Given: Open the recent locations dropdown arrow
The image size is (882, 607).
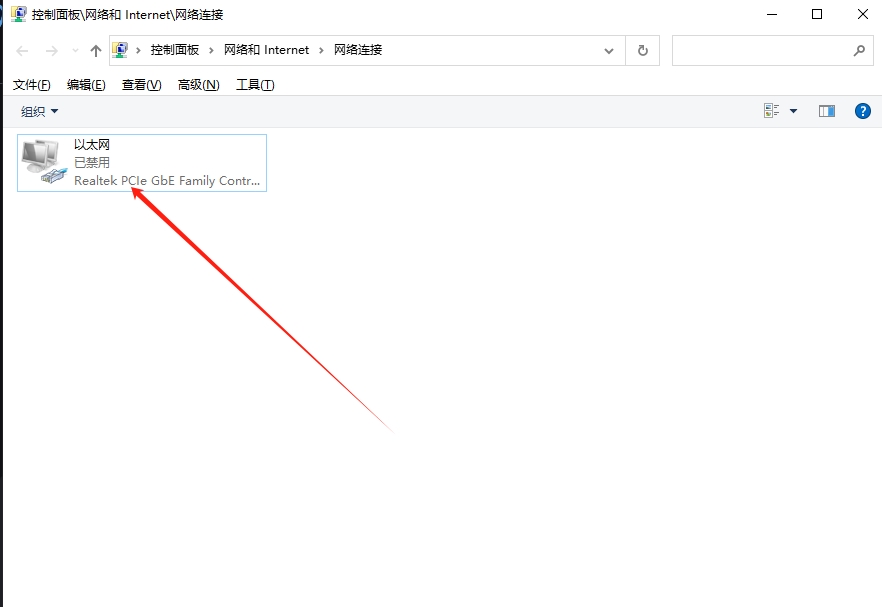Looking at the screenshot, I should coord(75,51).
